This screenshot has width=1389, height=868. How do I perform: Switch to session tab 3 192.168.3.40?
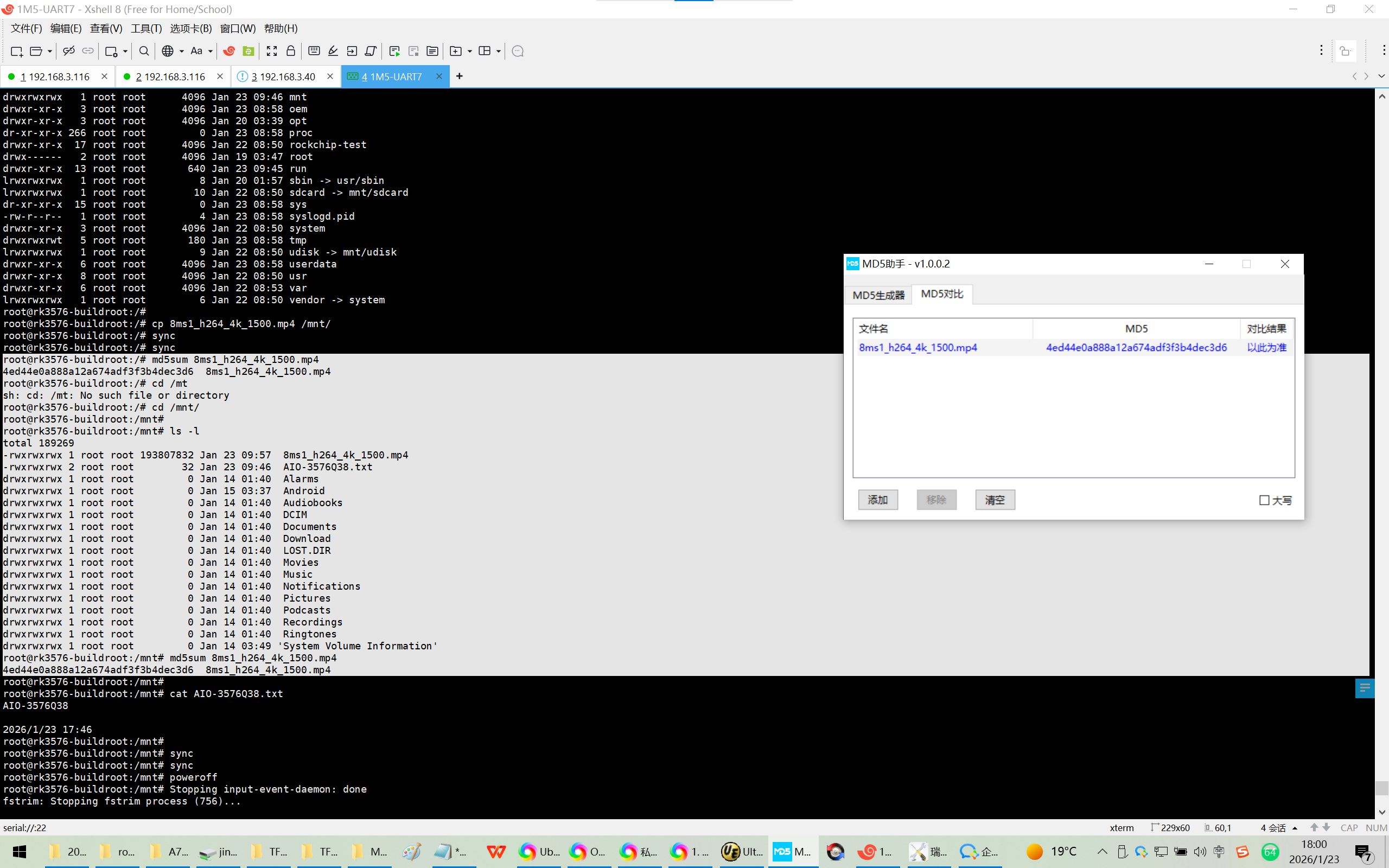pyautogui.click(x=283, y=76)
